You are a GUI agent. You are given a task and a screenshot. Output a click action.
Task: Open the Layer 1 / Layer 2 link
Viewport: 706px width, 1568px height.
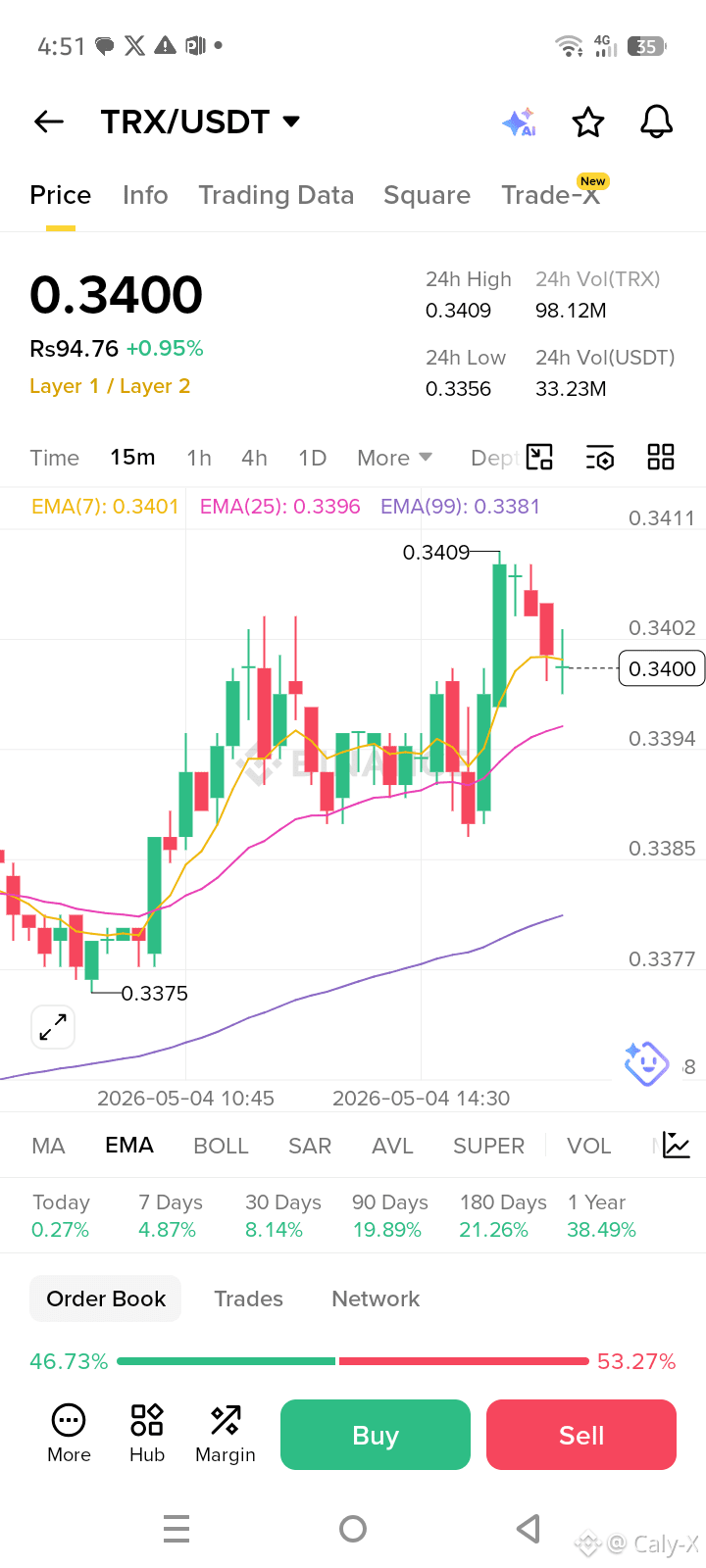coord(110,386)
